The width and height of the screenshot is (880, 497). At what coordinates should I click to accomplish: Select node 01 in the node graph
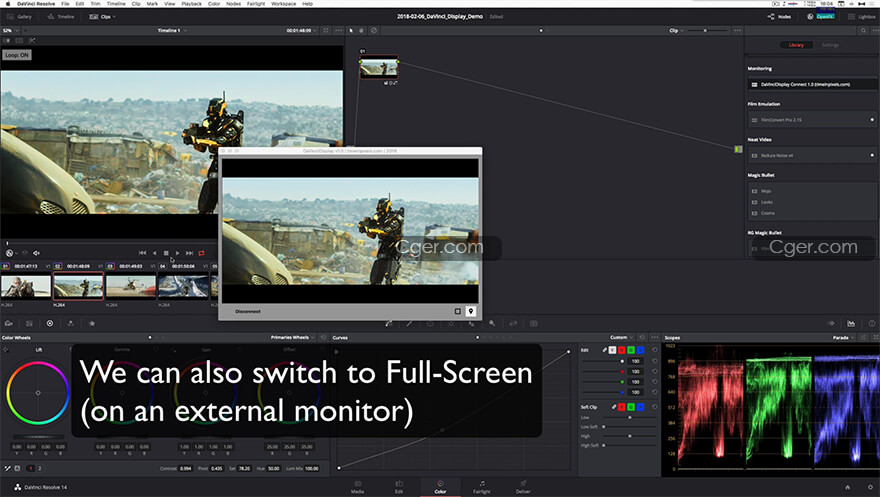tap(379, 68)
